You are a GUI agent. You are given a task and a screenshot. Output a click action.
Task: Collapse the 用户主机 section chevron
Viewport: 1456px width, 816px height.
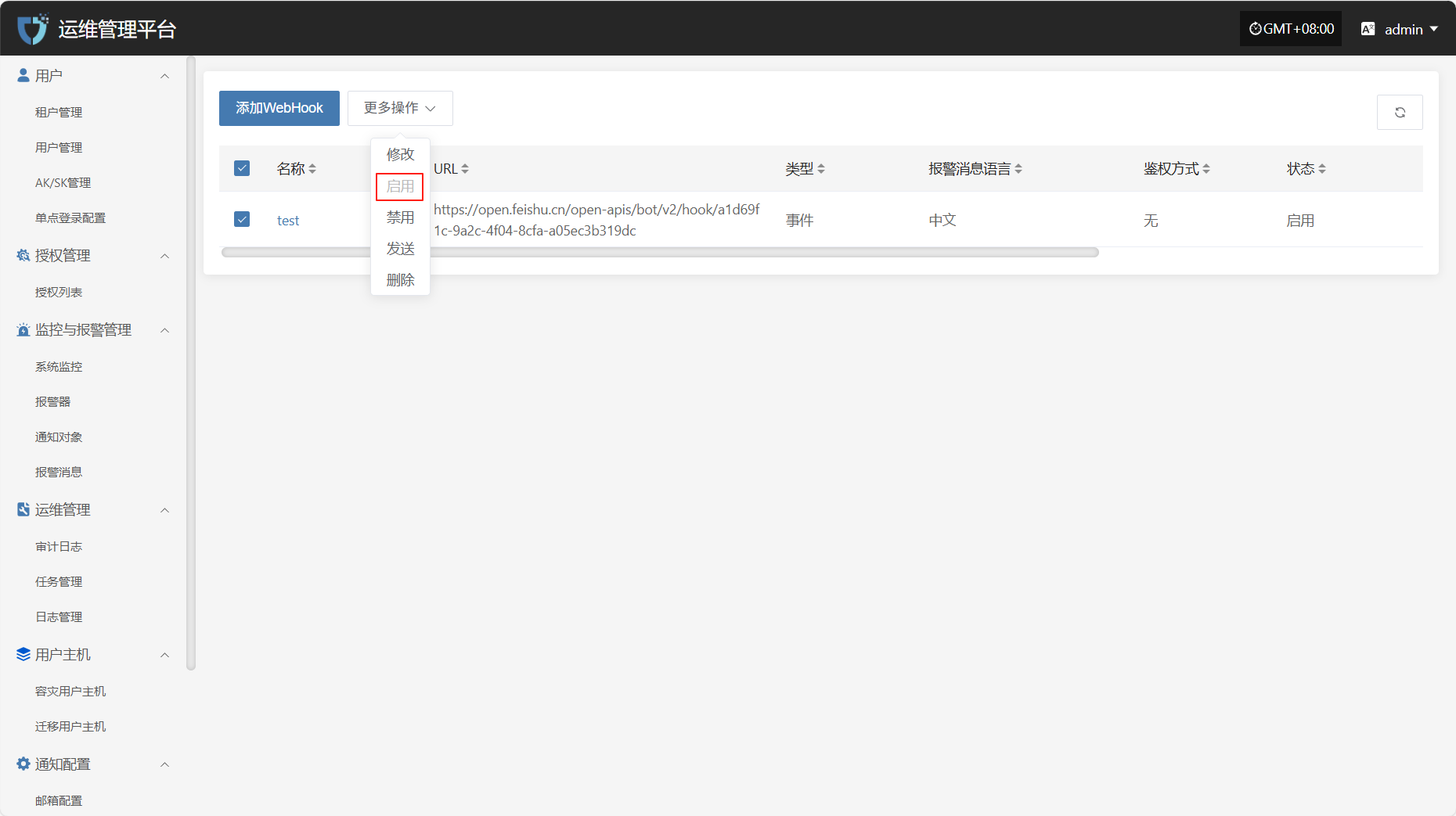click(164, 655)
